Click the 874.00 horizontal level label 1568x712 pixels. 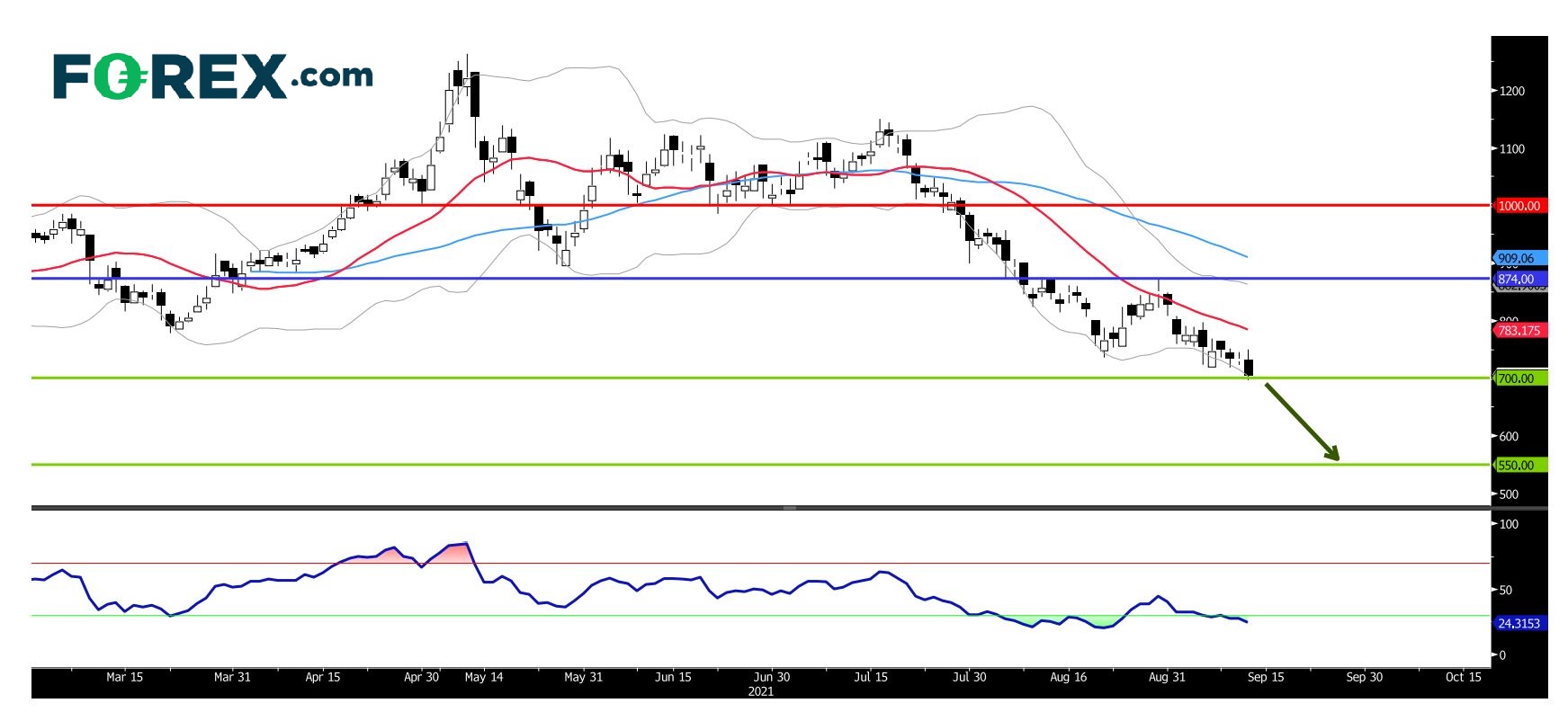[x=1519, y=279]
